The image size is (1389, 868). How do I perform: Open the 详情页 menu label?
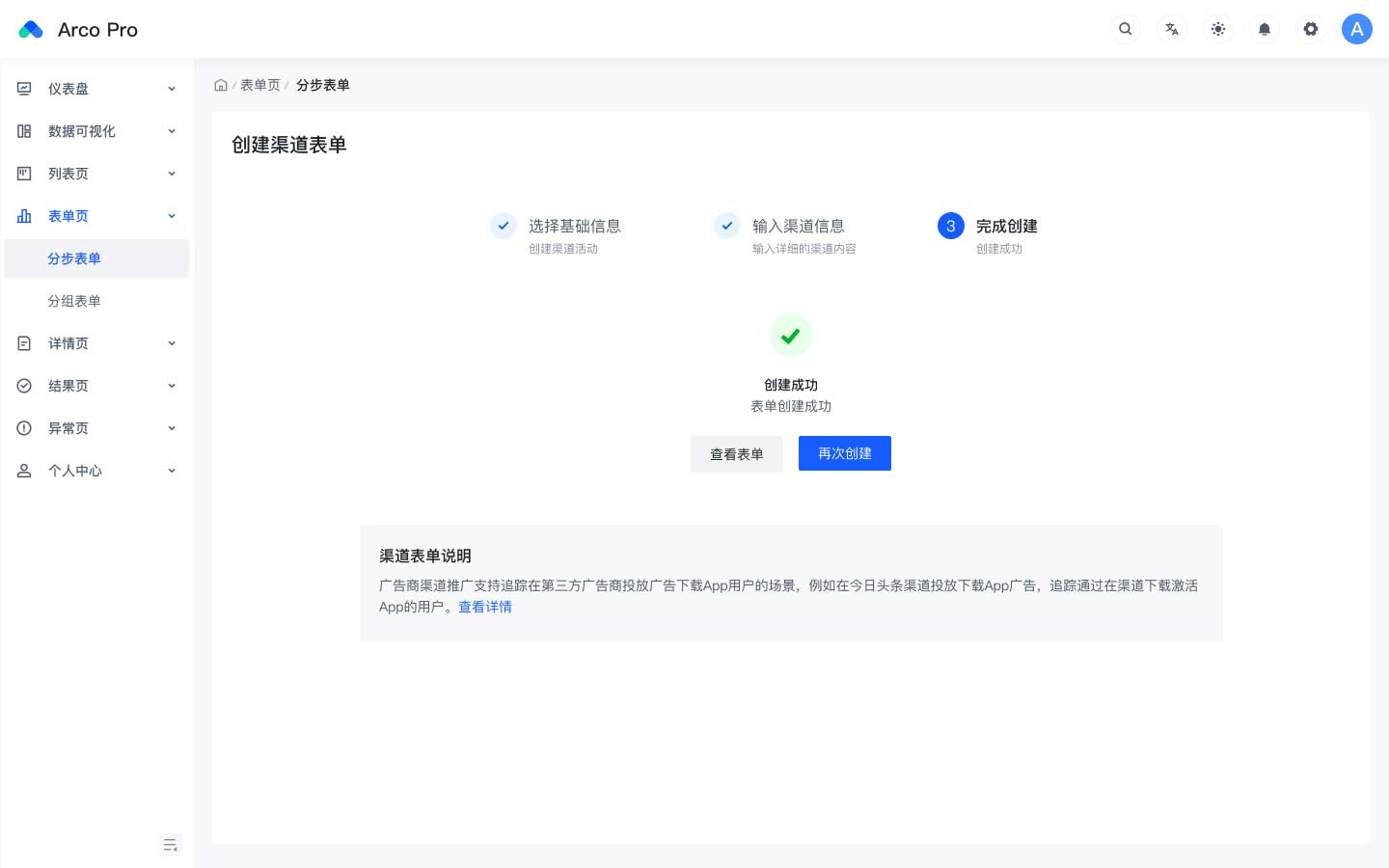point(68,343)
